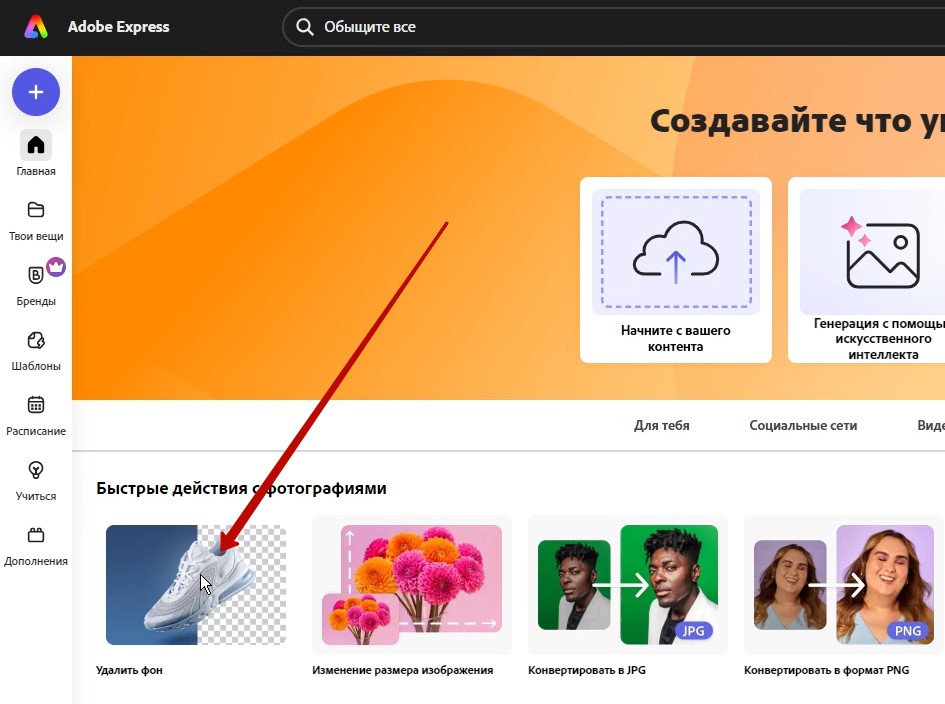The image size is (945, 704).
Task: Click the Adobe Express logo icon
Action: coord(36,27)
